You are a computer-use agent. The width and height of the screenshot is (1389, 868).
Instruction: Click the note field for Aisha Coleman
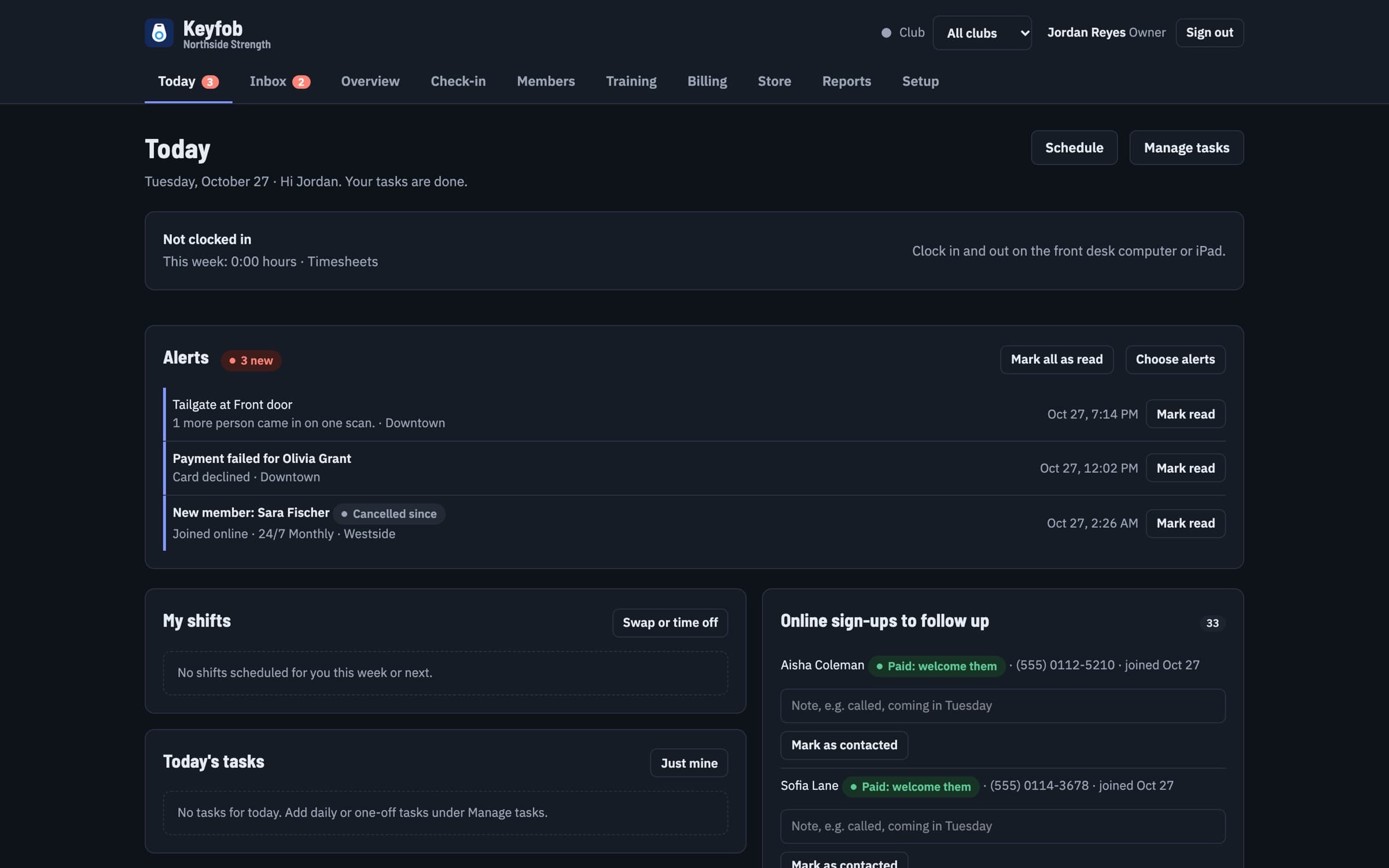1003,705
